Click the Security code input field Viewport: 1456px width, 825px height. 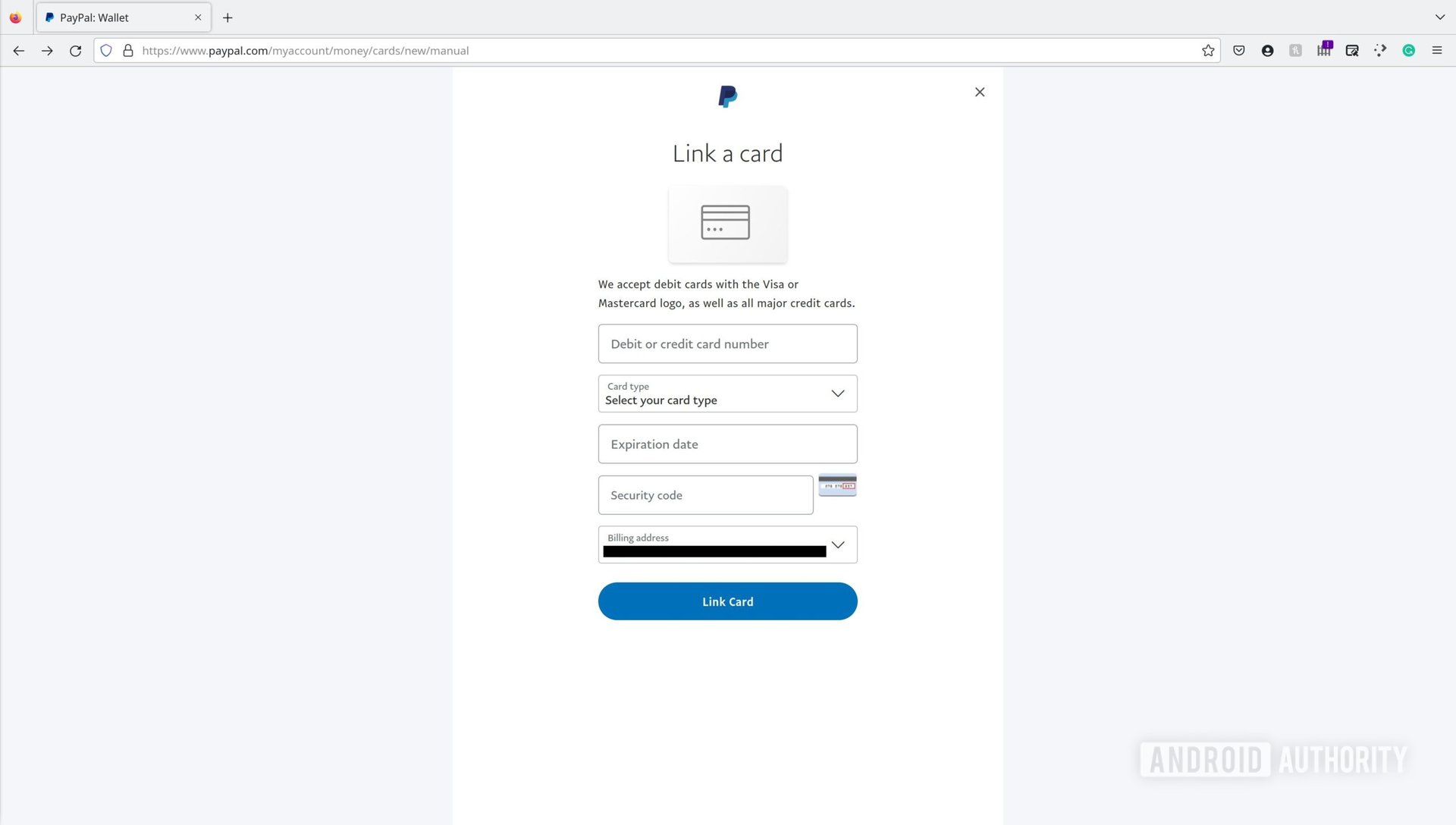tap(706, 495)
